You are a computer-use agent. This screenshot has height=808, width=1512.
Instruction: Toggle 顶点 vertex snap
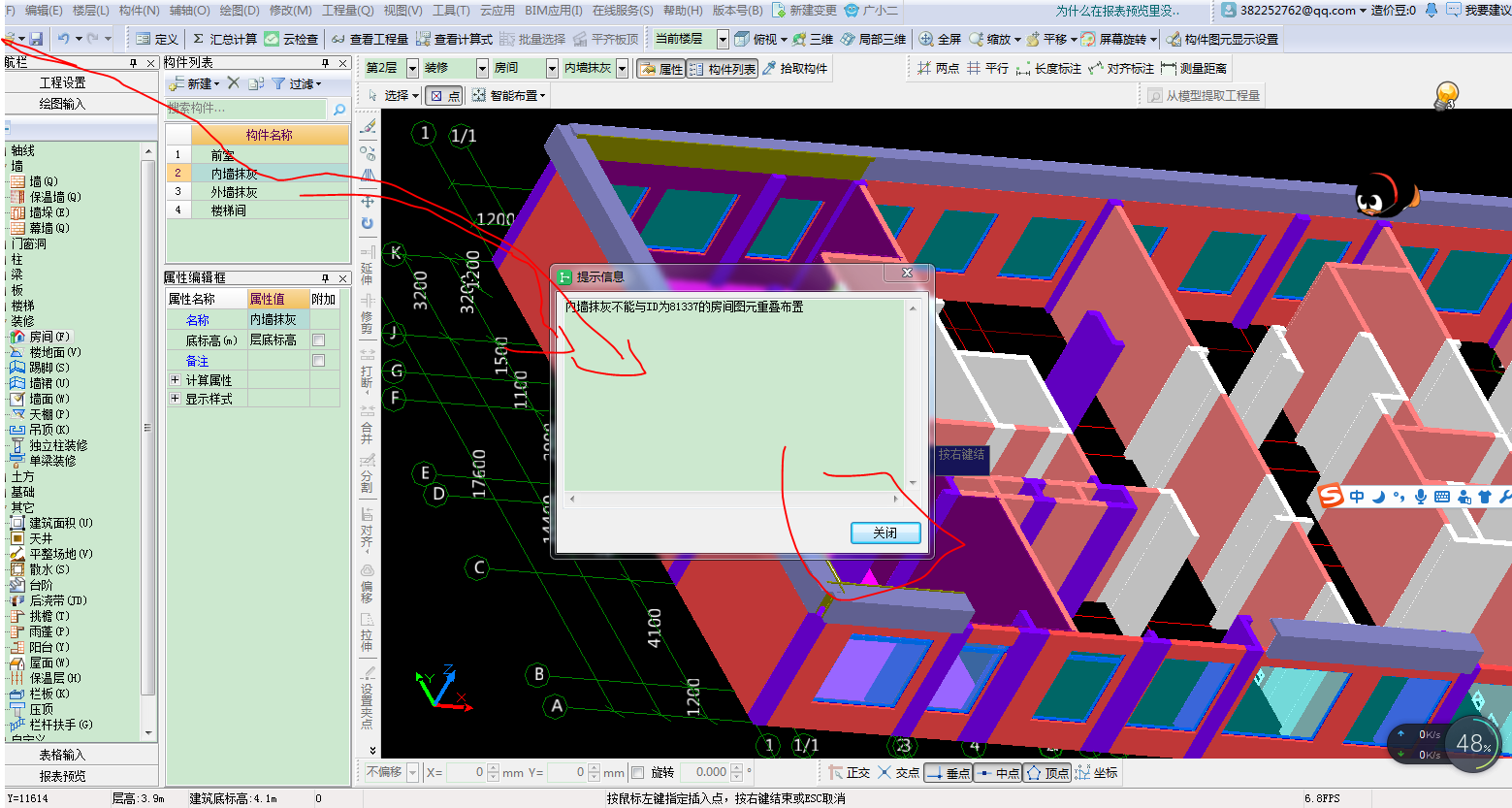pos(1046,773)
